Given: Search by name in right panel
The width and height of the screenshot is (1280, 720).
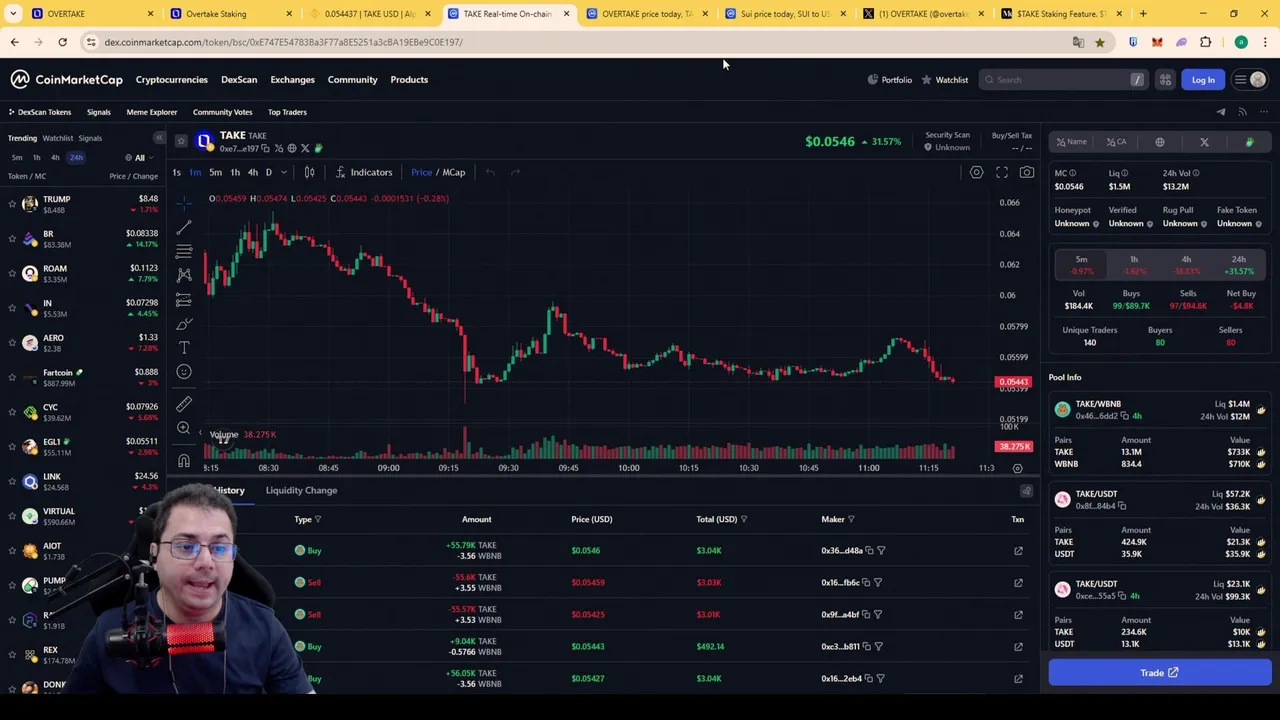Looking at the screenshot, I should pos(1072,142).
